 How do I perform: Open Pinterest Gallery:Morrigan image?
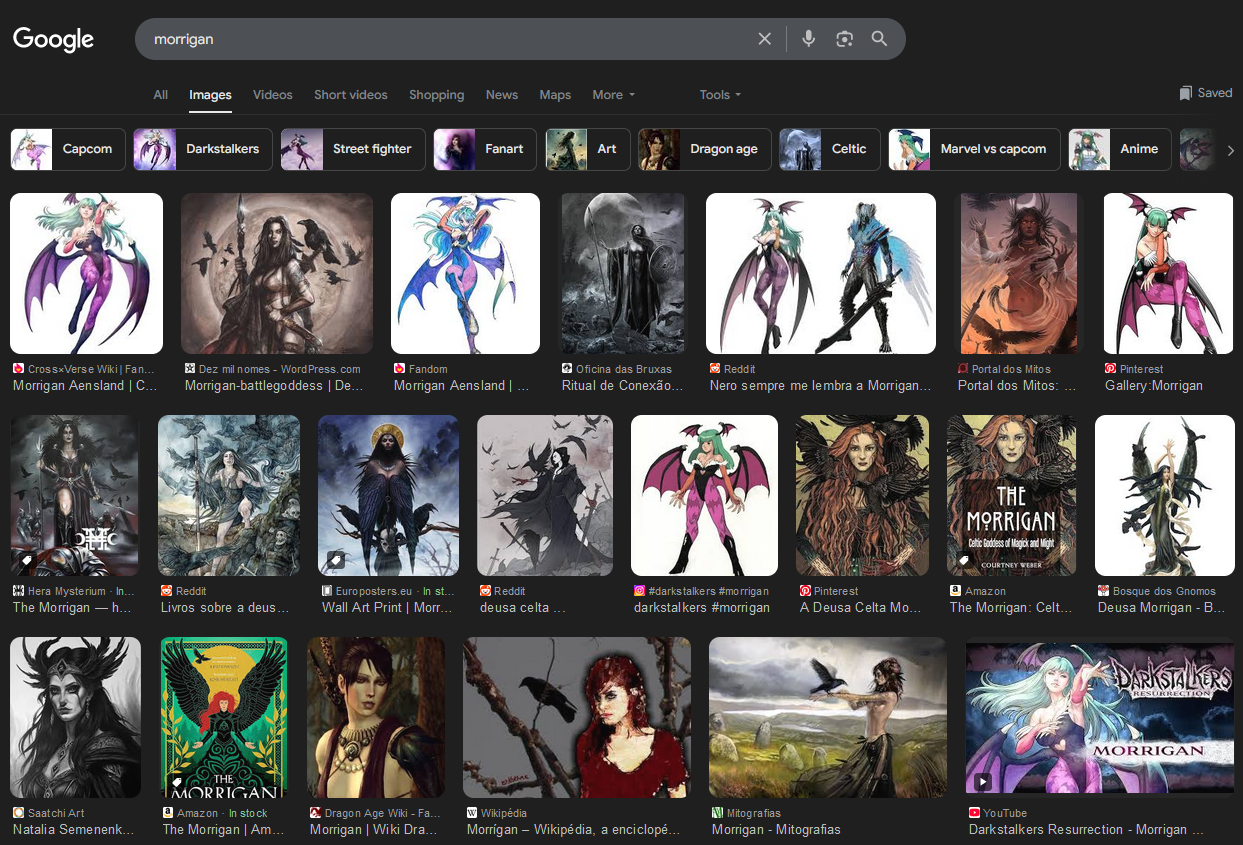click(1168, 273)
